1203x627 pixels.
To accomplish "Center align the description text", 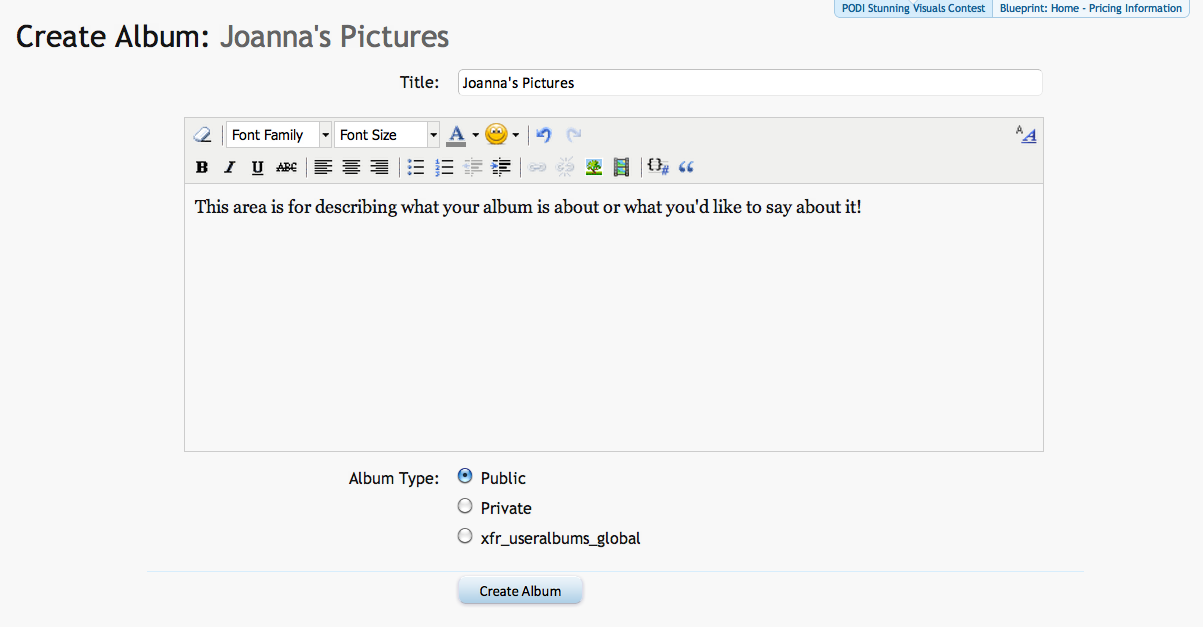I will click(351, 167).
